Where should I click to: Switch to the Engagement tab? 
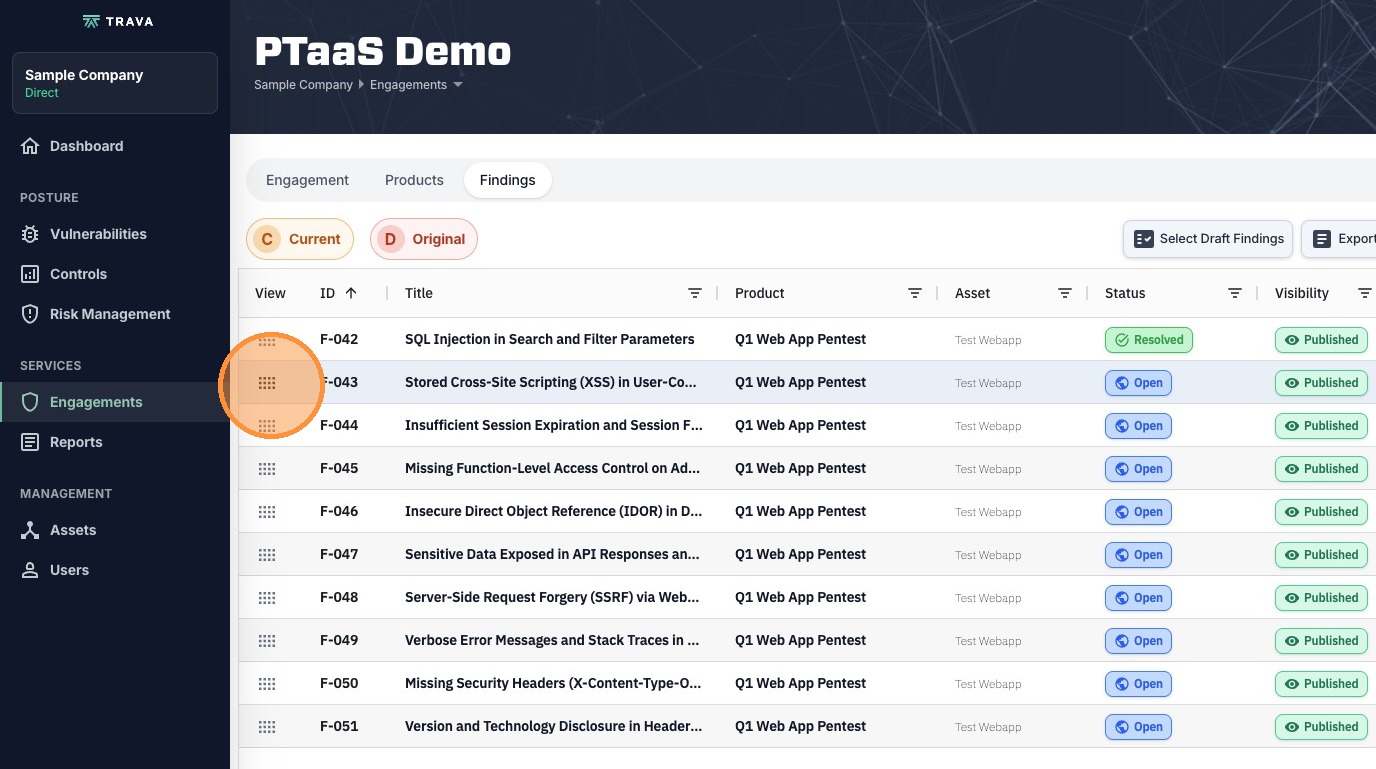307,180
